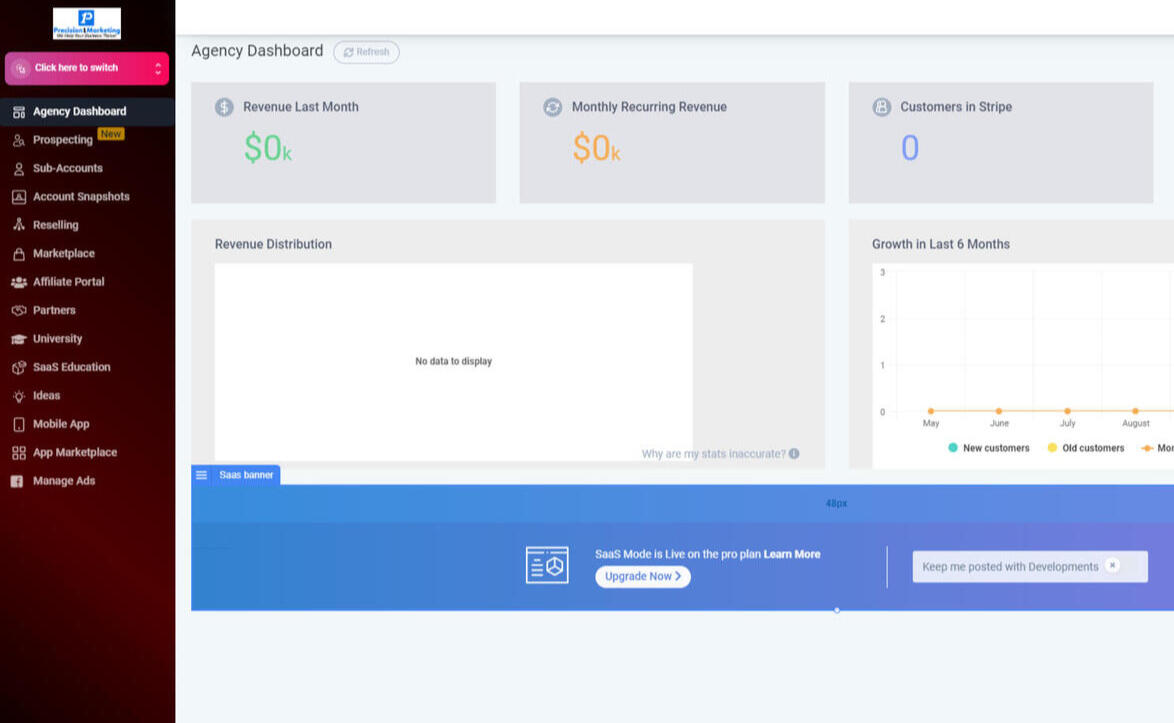This screenshot has height=723, width=1174.
Task: Click the Precision Marketing logo
Action: pos(87,23)
